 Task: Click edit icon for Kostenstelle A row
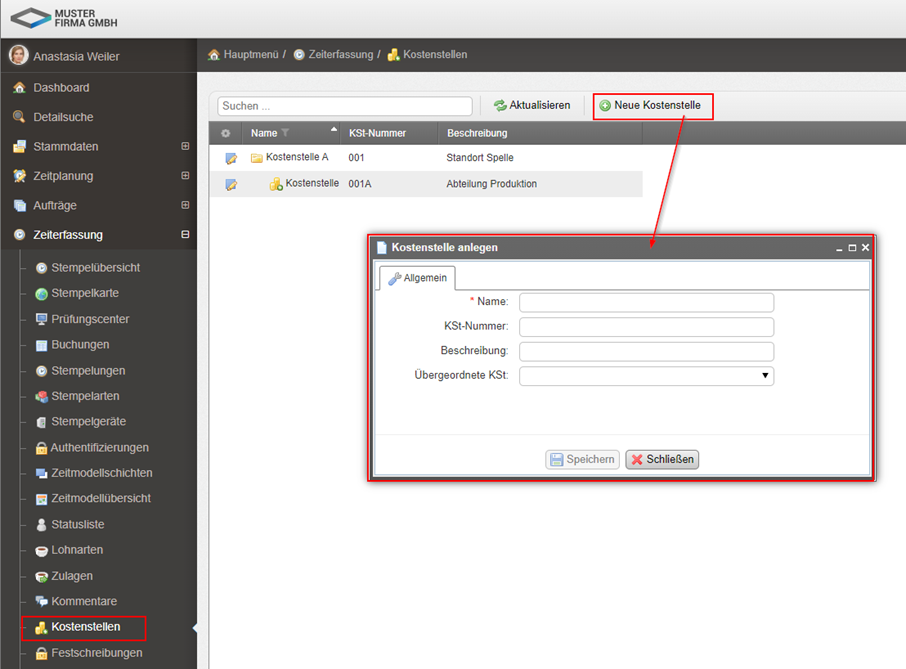pos(231,158)
